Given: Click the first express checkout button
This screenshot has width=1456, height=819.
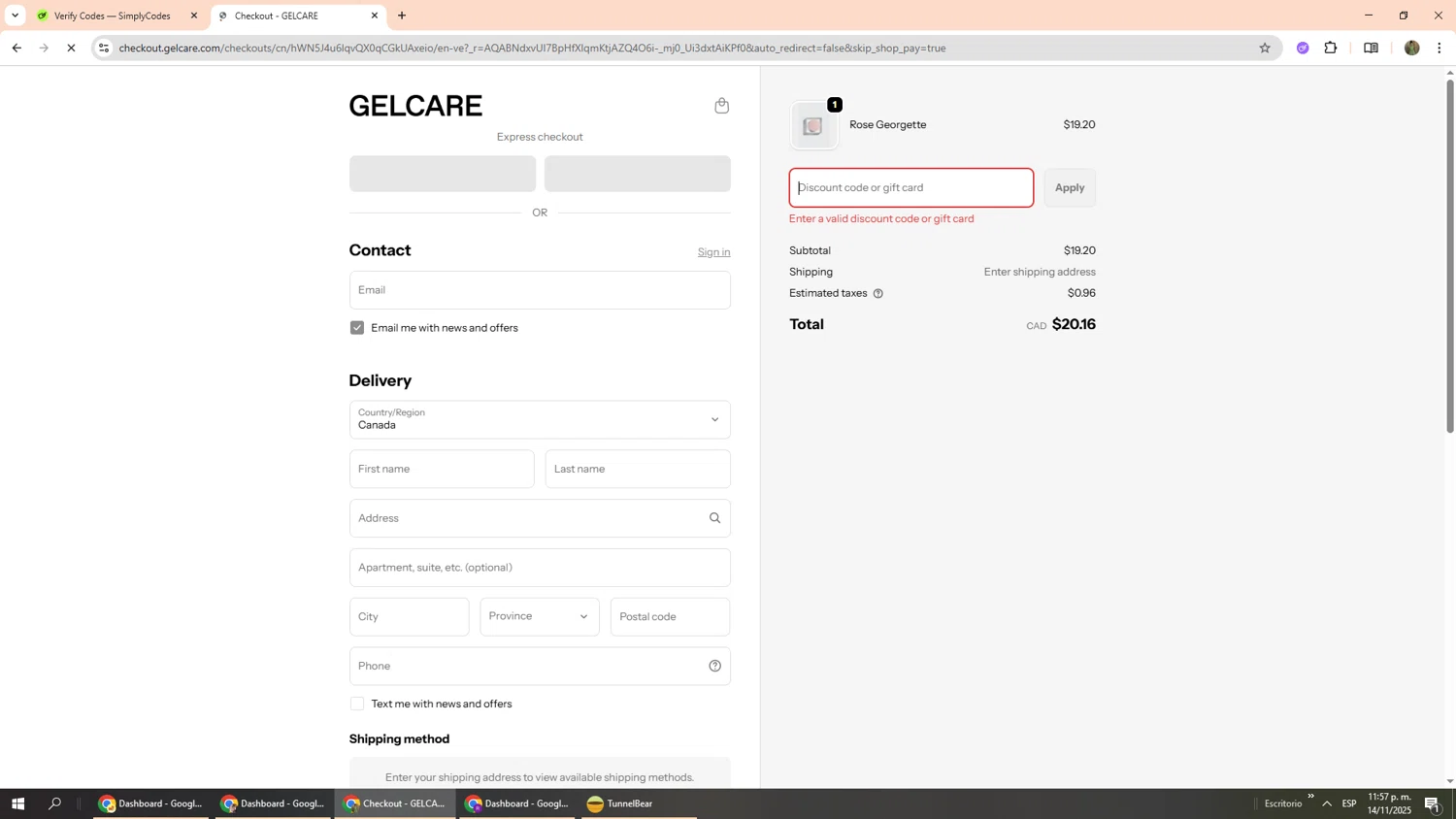Looking at the screenshot, I should (443, 174).
